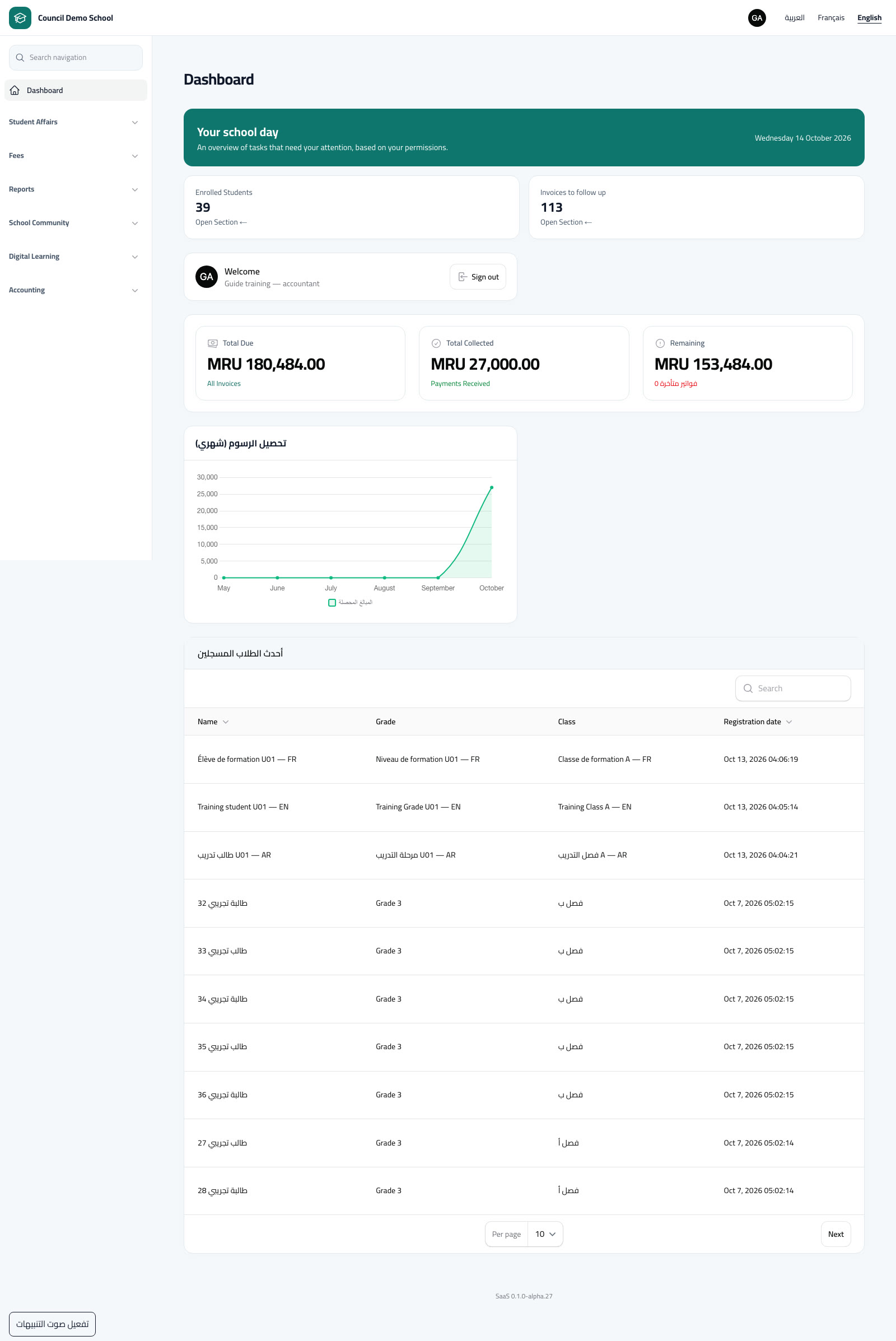Select row Training student U01 — EN
The width and height of the screenshot is (896, 1341).
tap(524, 807)
